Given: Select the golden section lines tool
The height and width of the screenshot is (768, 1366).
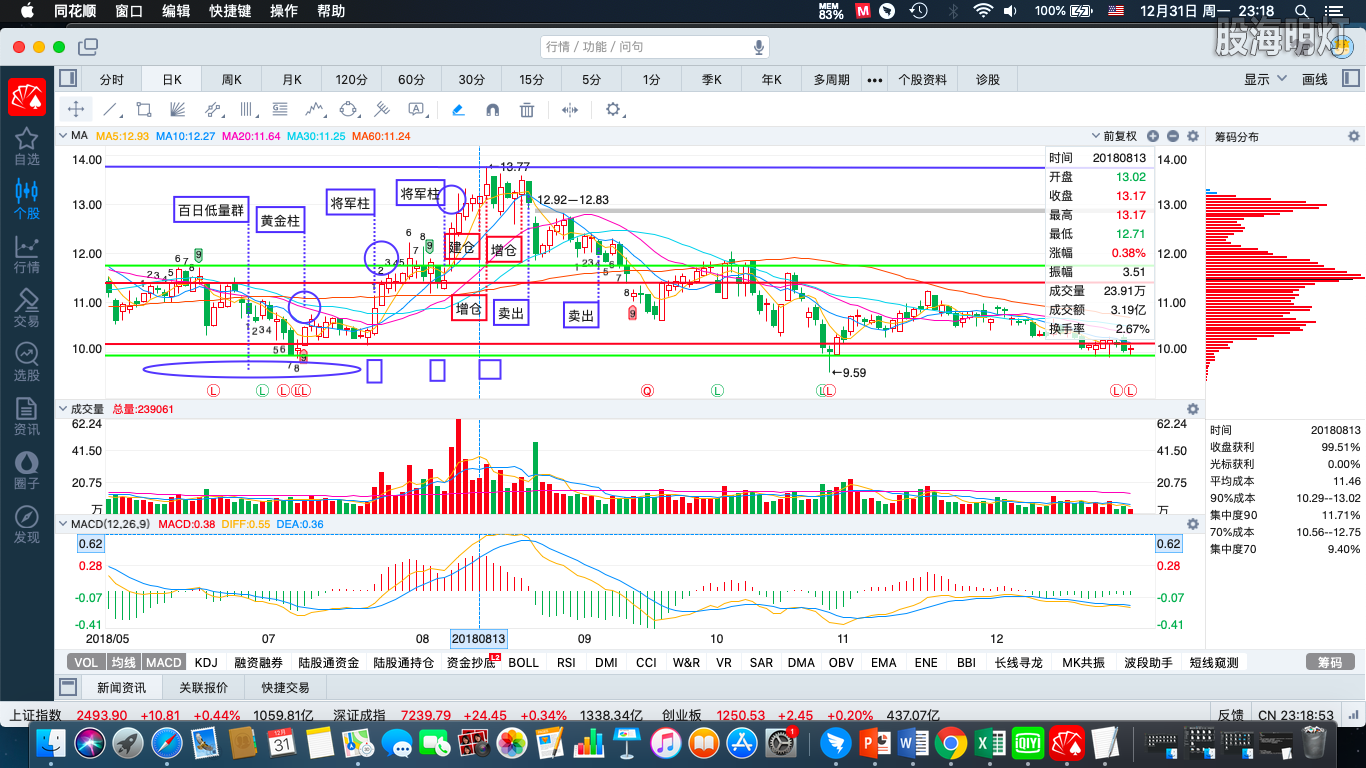Looking at the screenshot, I should point(280,110).
